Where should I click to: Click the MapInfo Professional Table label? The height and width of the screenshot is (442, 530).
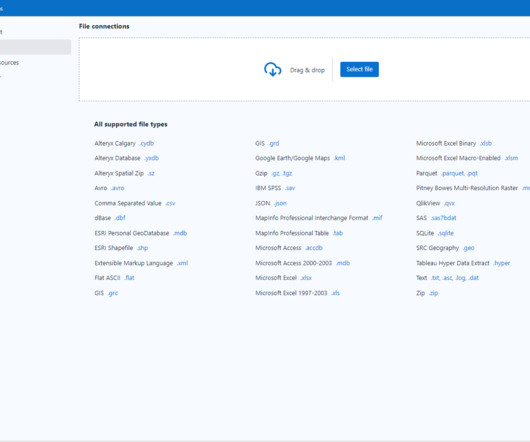[x=292, y=233]
